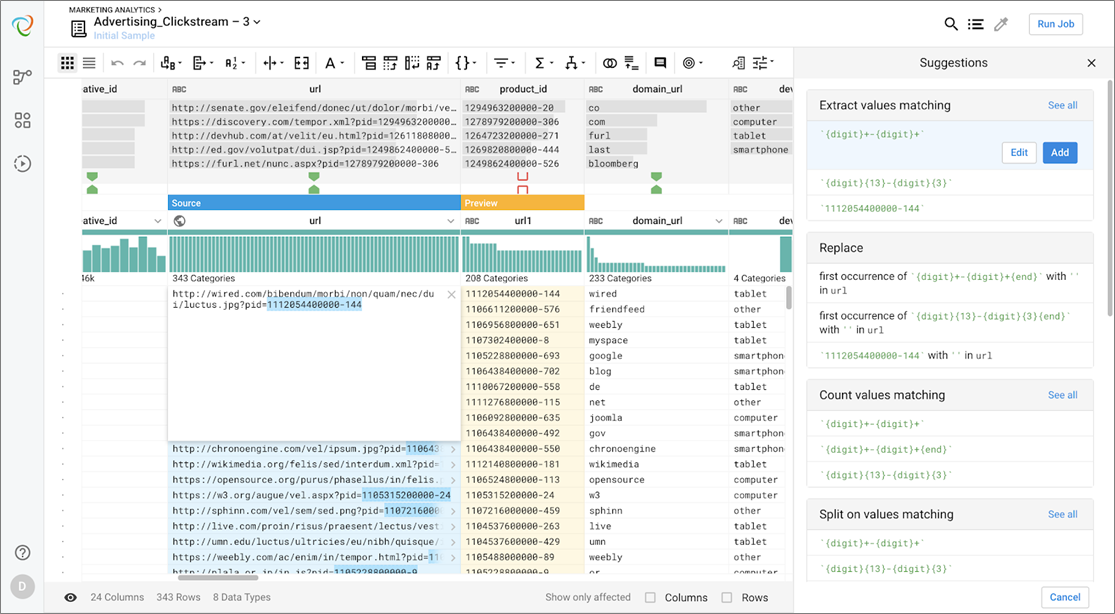Click the Cancel button
1115x614 pixels.
coord(1065,598)
